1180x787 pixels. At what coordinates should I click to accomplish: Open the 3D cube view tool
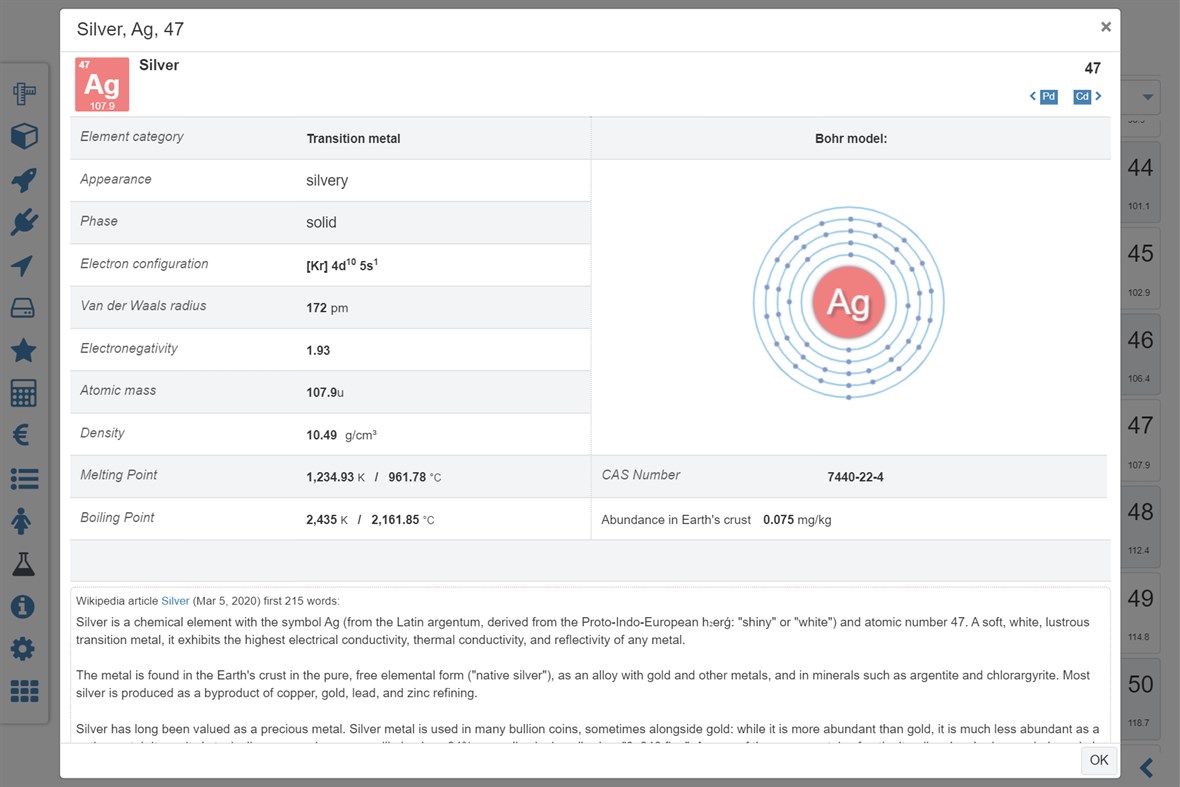(x=25, y=135)
